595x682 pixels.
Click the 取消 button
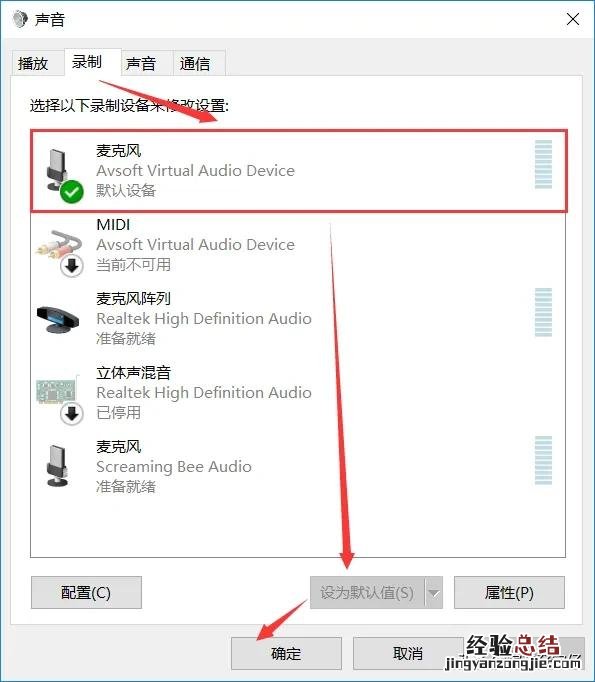pyautogui.click(x=408, y=654)
